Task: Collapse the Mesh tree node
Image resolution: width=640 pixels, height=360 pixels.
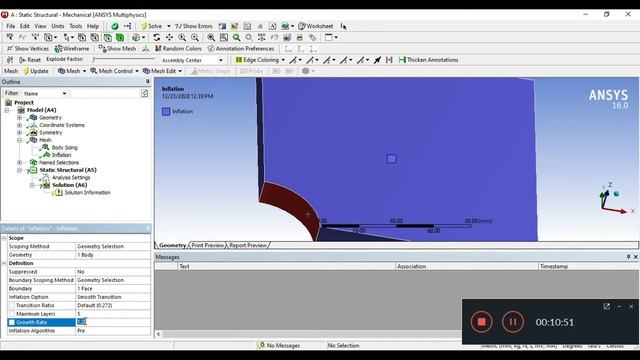Action: click(19, 140)
